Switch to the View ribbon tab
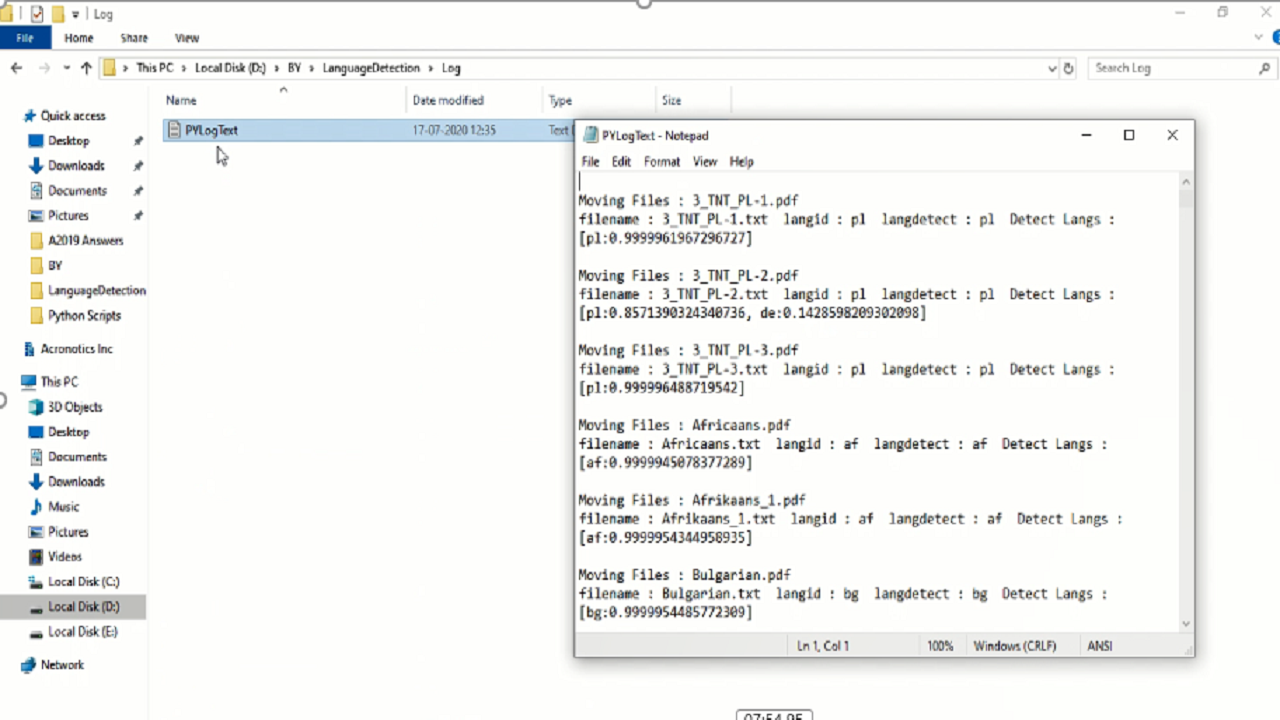Viewport: 1280px width, 720px height. pyautogui.click(x=187, y=38)
